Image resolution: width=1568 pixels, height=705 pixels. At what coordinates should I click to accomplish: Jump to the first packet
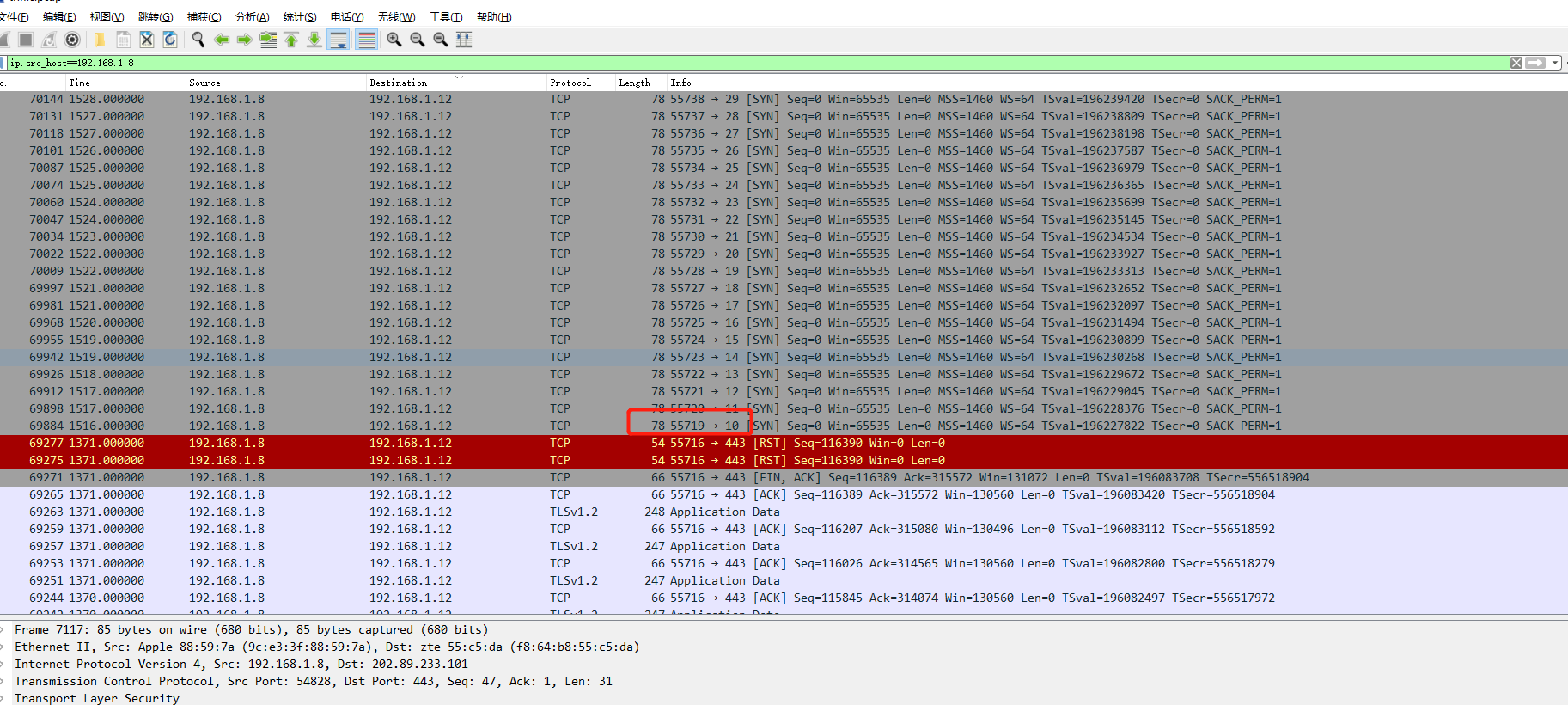[291, 40]
